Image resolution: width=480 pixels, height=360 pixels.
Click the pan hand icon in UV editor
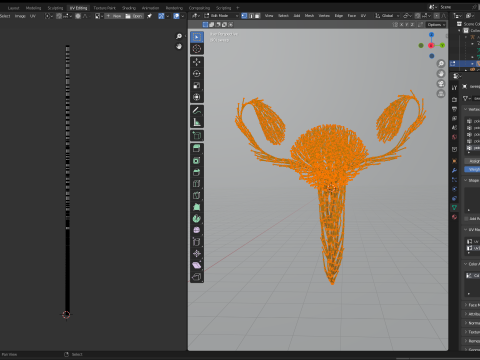[x=179, y=47]
